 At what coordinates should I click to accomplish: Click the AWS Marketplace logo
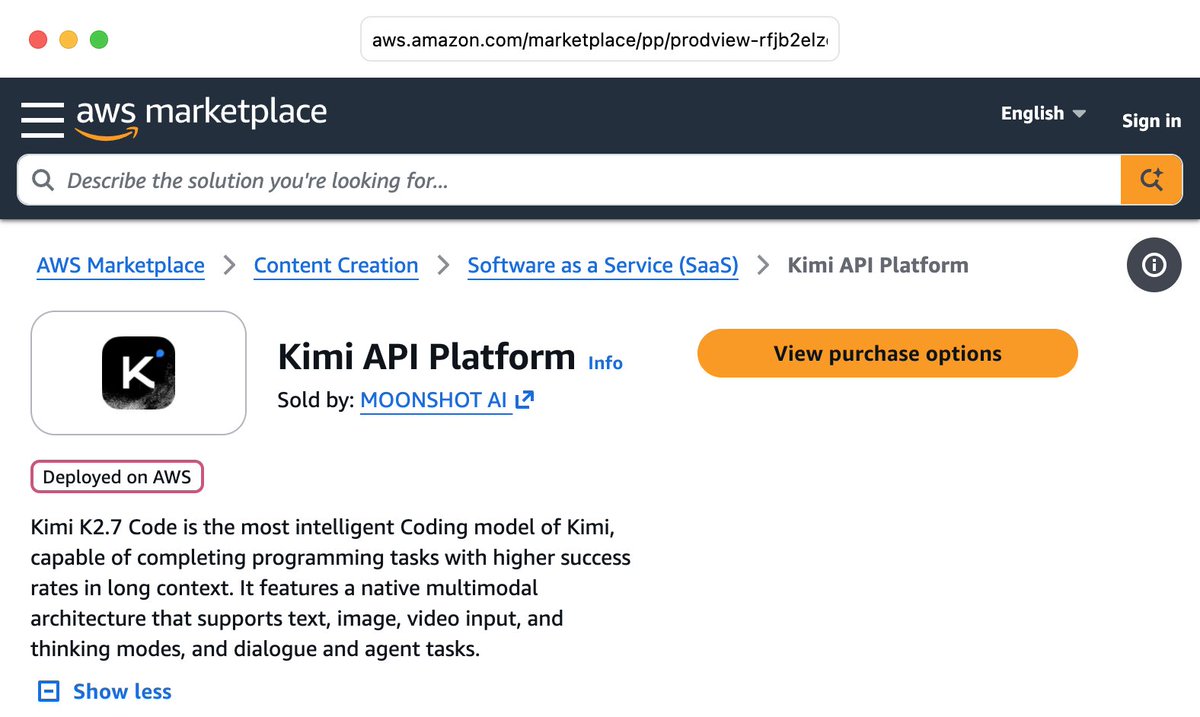click(201, 117)
